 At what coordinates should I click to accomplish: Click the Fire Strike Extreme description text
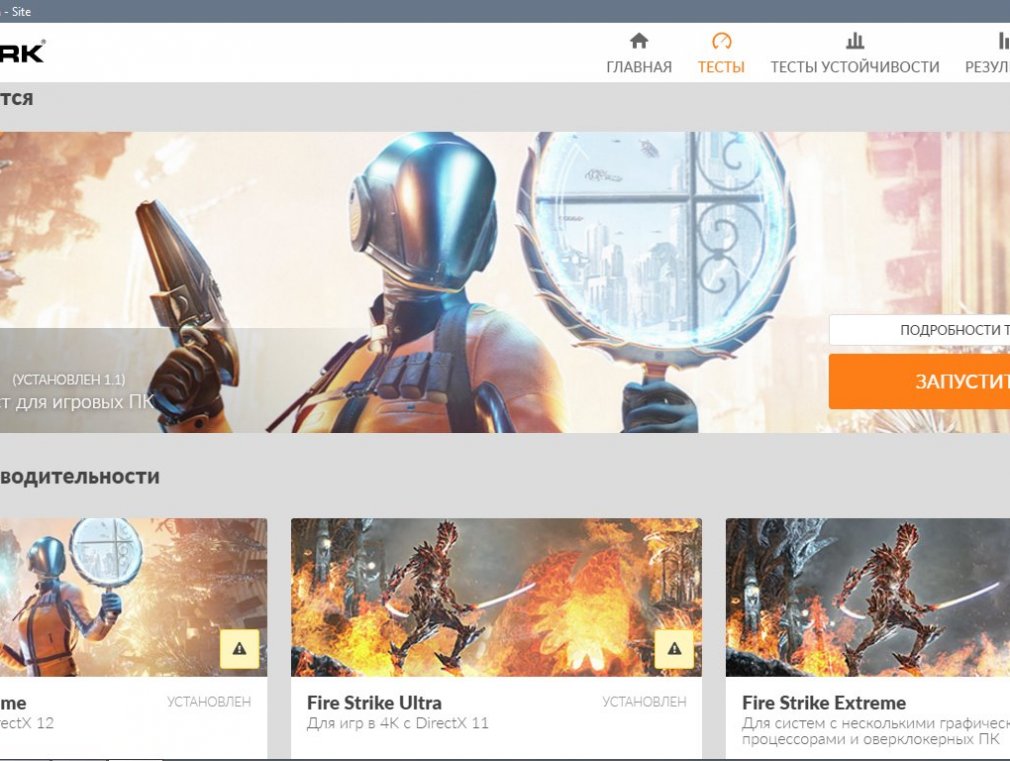876,731
